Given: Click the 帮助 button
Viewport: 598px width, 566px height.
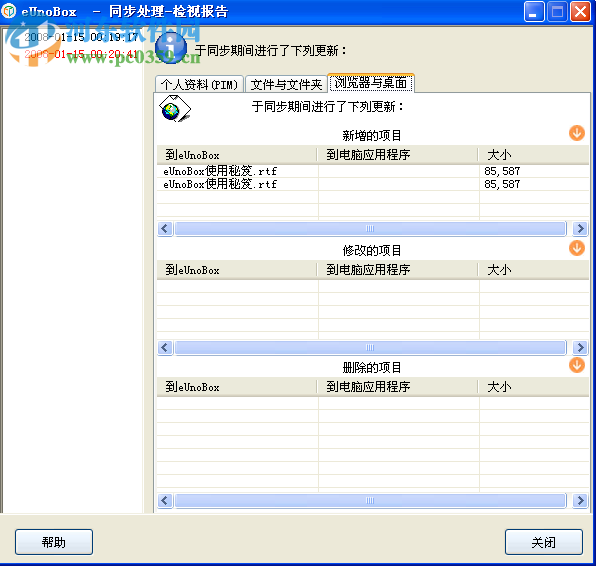Looking at the screenshot, I should click(x=54, y=542).
